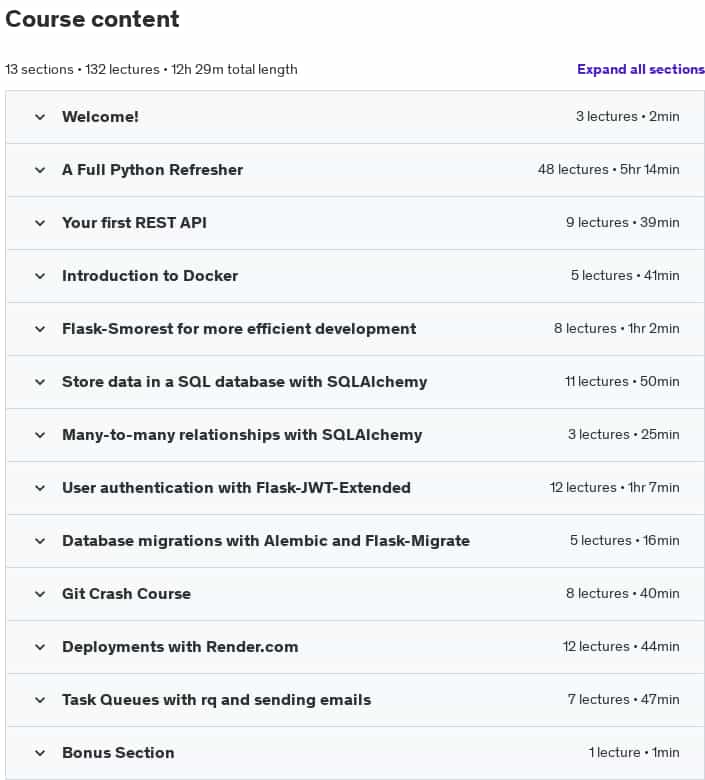The height and width of the screenshot is (780, 705).
Task: Open Flask-Smorest for more efficient development
Action: pos(239,329)
